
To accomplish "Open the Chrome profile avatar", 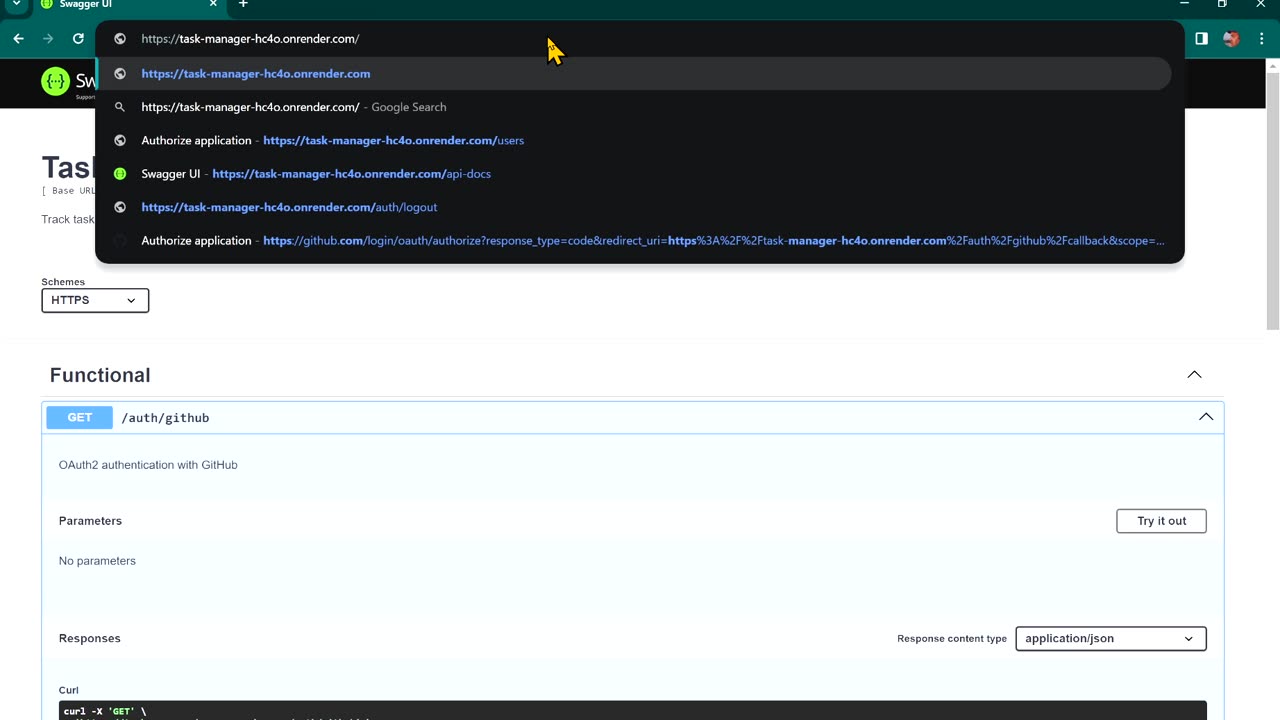I will [1231, 39].
